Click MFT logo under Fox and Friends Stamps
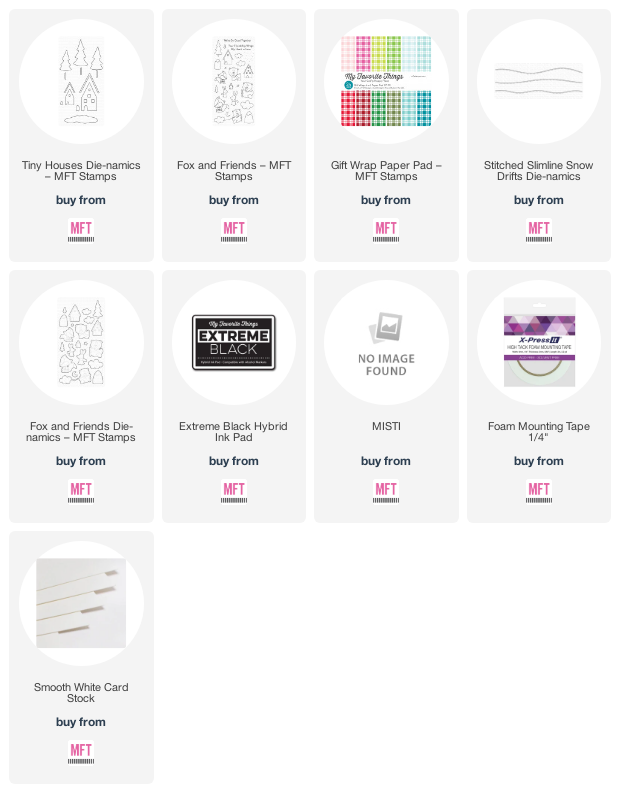Image resolution: width=620 pixels, height=804 pixels. pos(234,230)
